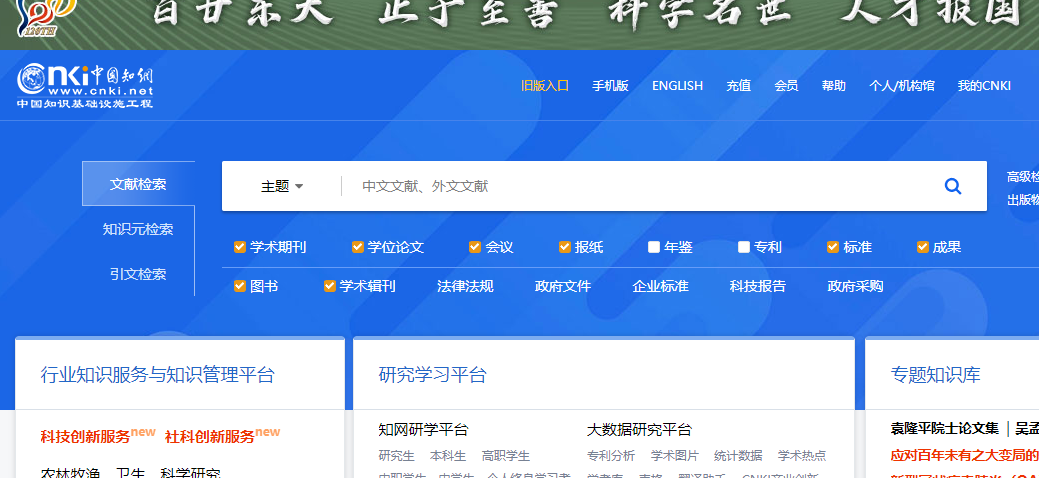Uncheck the 学术期刊 checkbox
Image resolution: width=1039 pixels, height=478 pixels.
239,247
